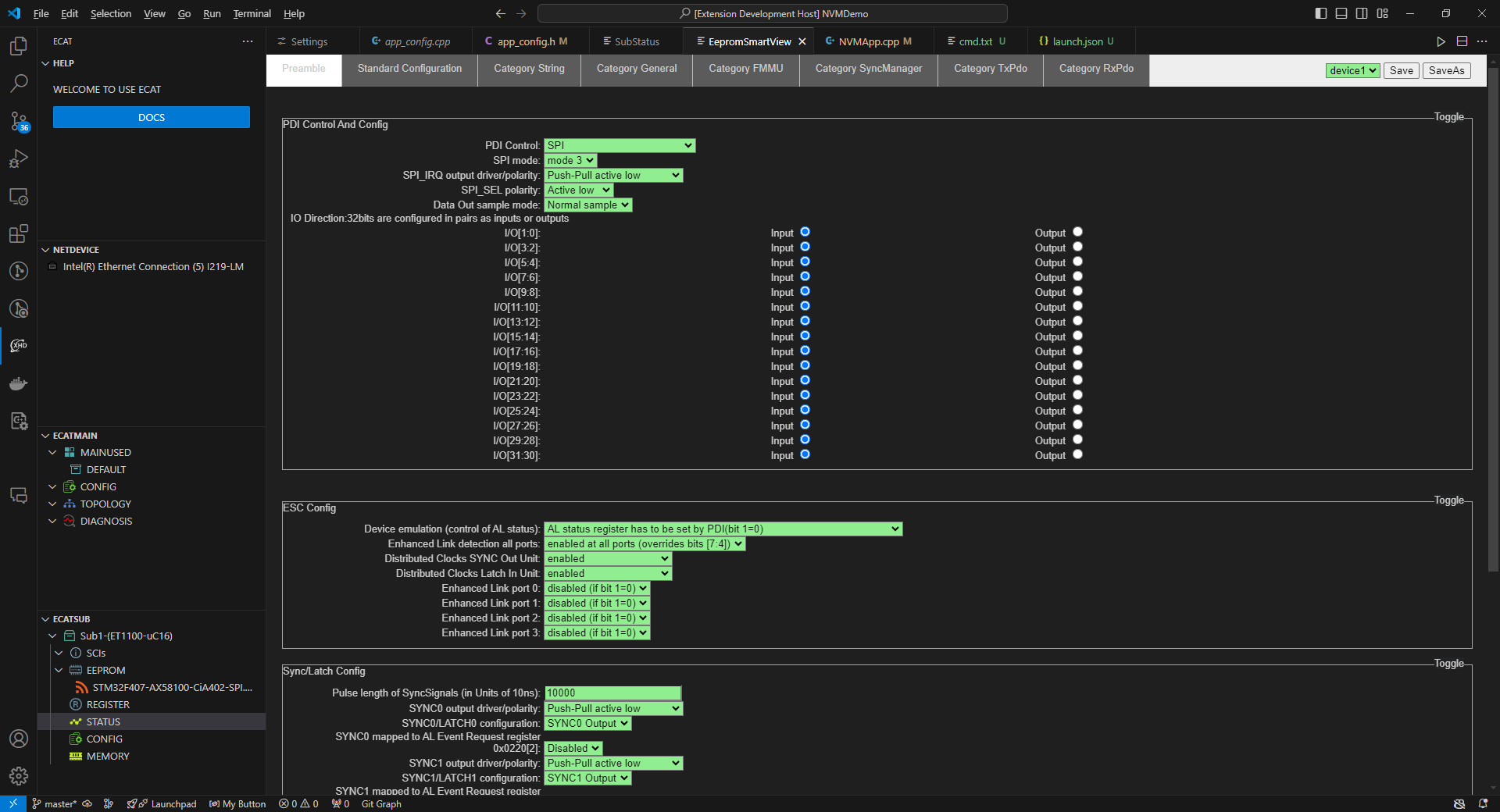Switch to Category FMMU tab

(x=745, y=69)
